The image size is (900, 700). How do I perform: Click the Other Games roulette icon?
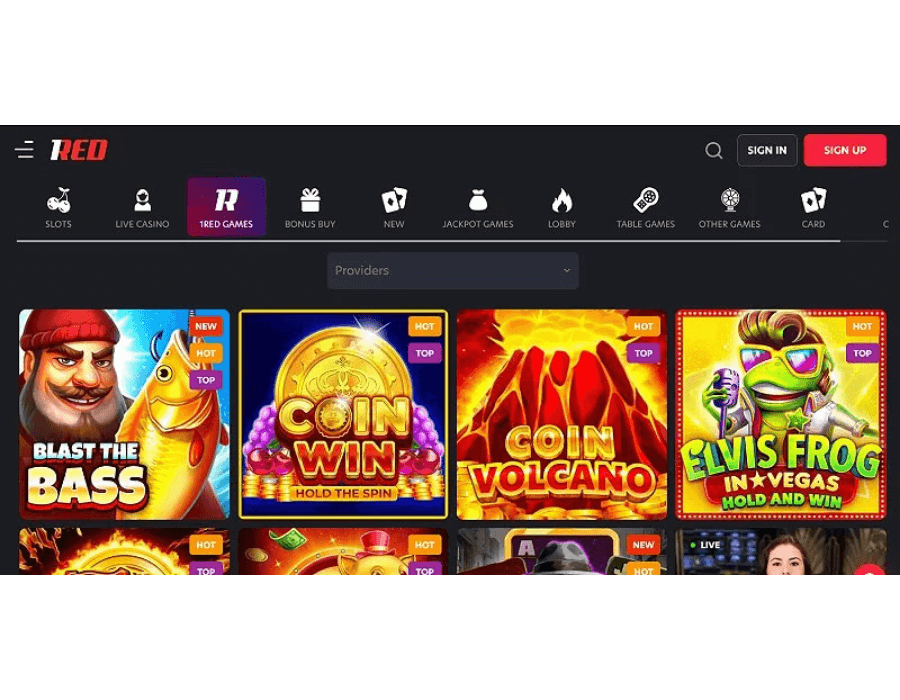(x=729, y=199)
